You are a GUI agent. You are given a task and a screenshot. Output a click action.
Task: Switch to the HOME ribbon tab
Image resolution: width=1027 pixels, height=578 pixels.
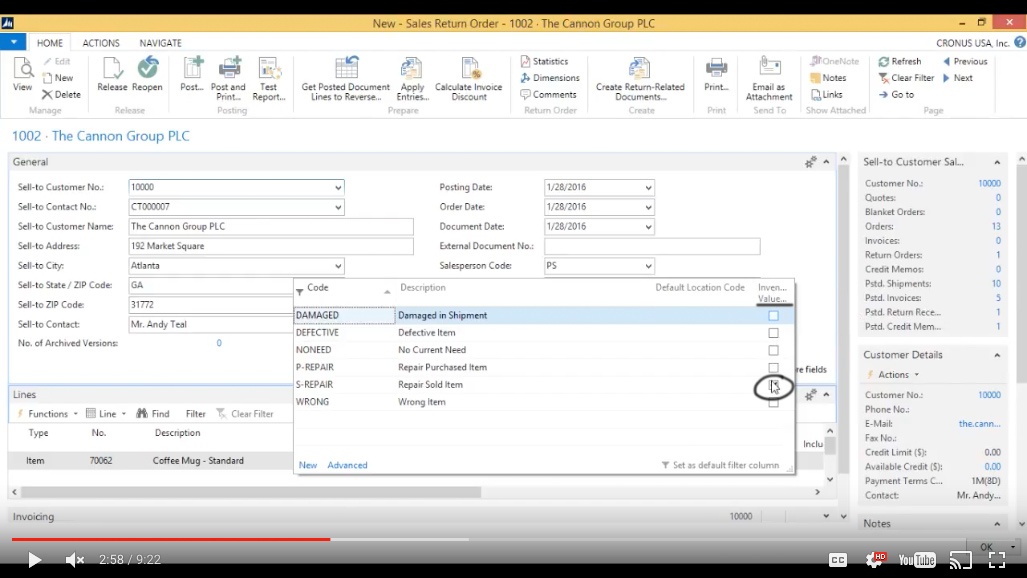click(x=50, y=43)
